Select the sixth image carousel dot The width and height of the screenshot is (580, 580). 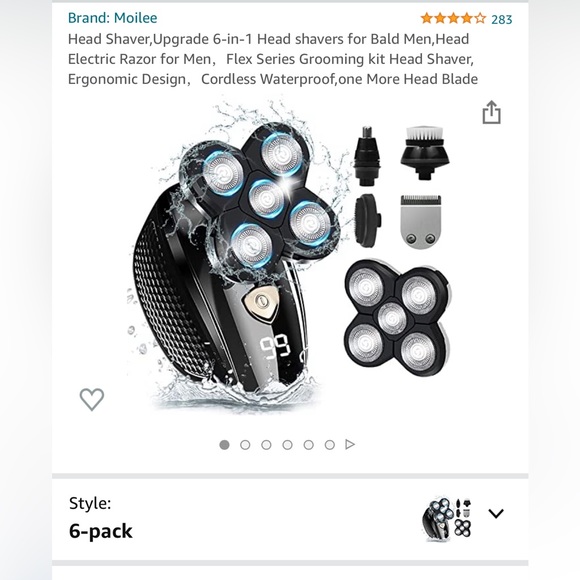pyautogui.click(x=330, y=445)
